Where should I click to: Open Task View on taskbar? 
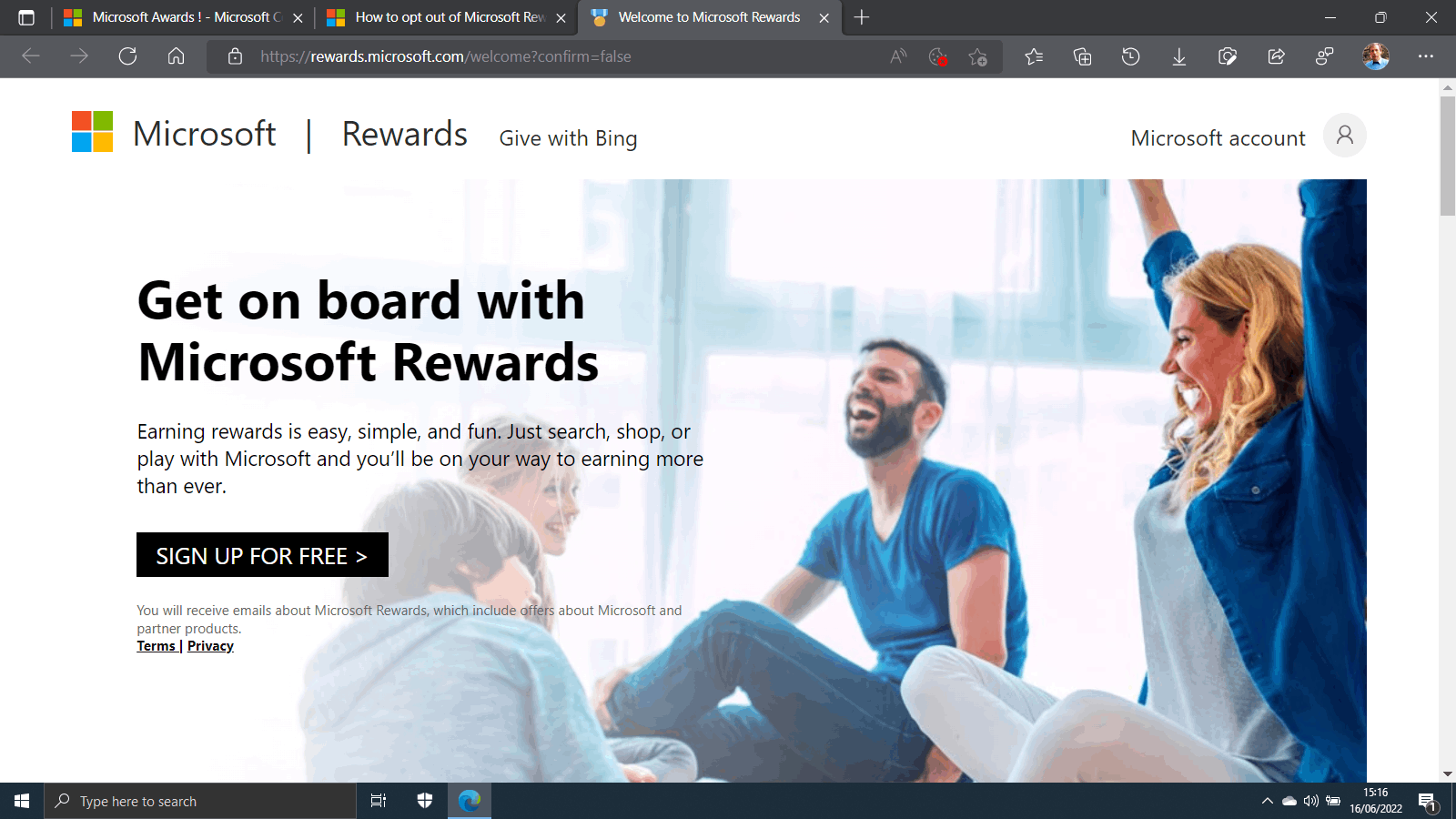(379, 801)
